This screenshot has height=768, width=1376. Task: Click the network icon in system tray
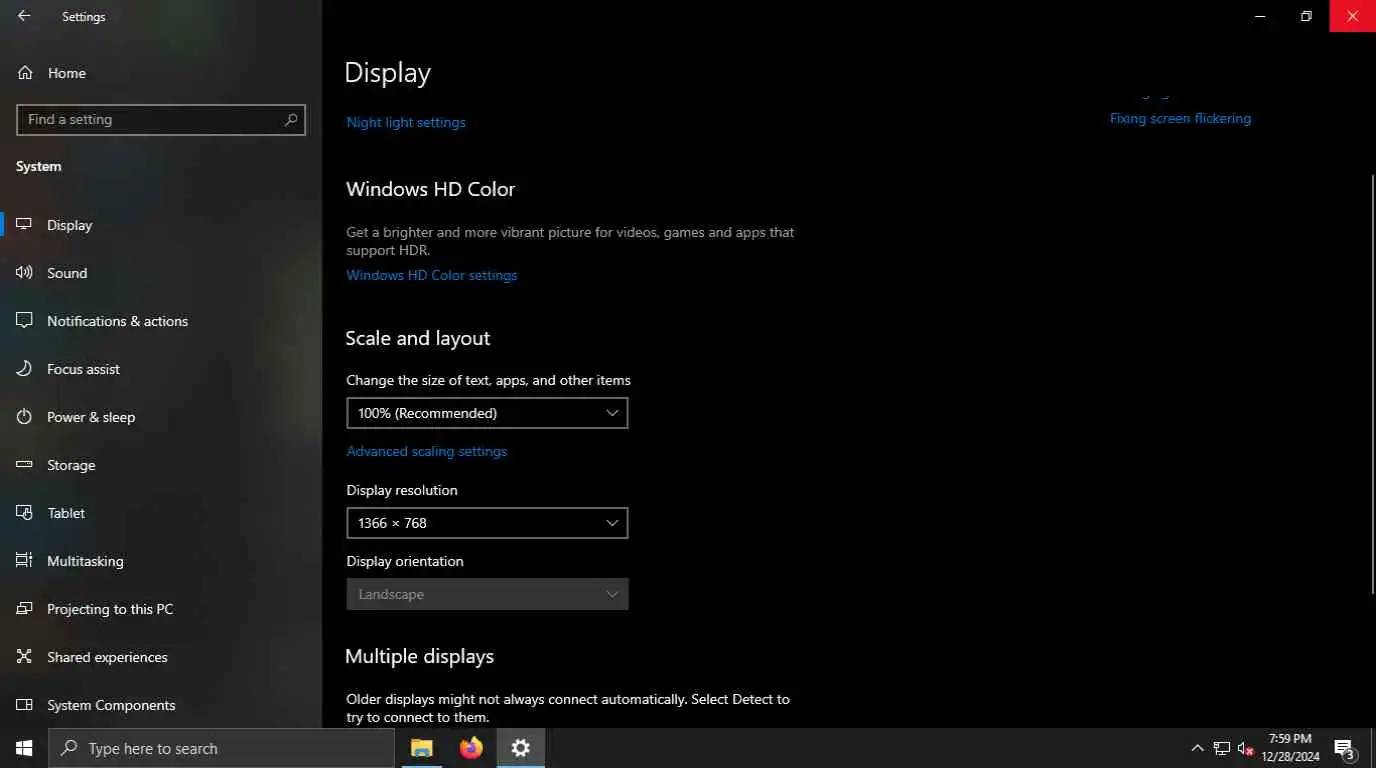coord(1222,748)
